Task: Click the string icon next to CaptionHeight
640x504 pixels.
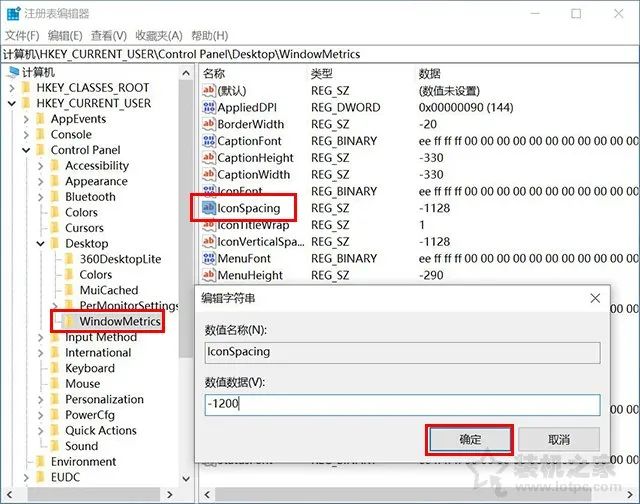Action: [209, 158]
